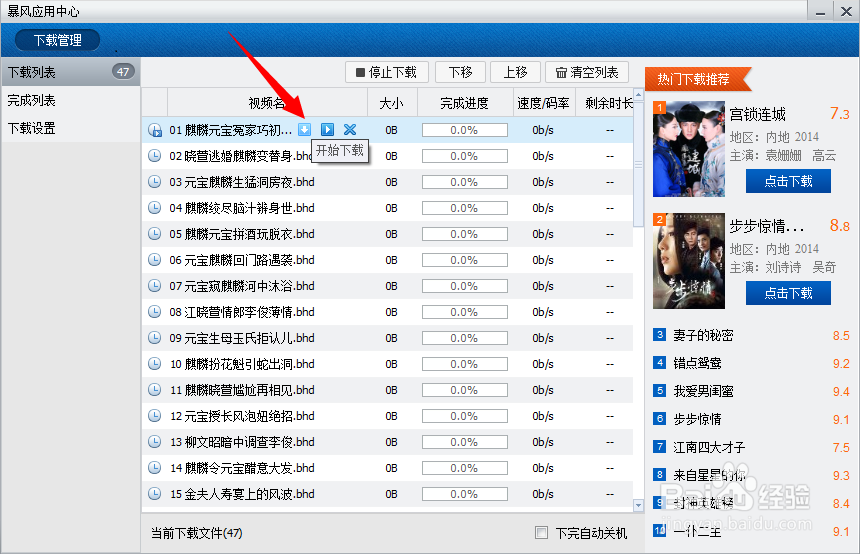Start download of episode 01 via arrow icon
860x554 pixels.
pos(304,129)
